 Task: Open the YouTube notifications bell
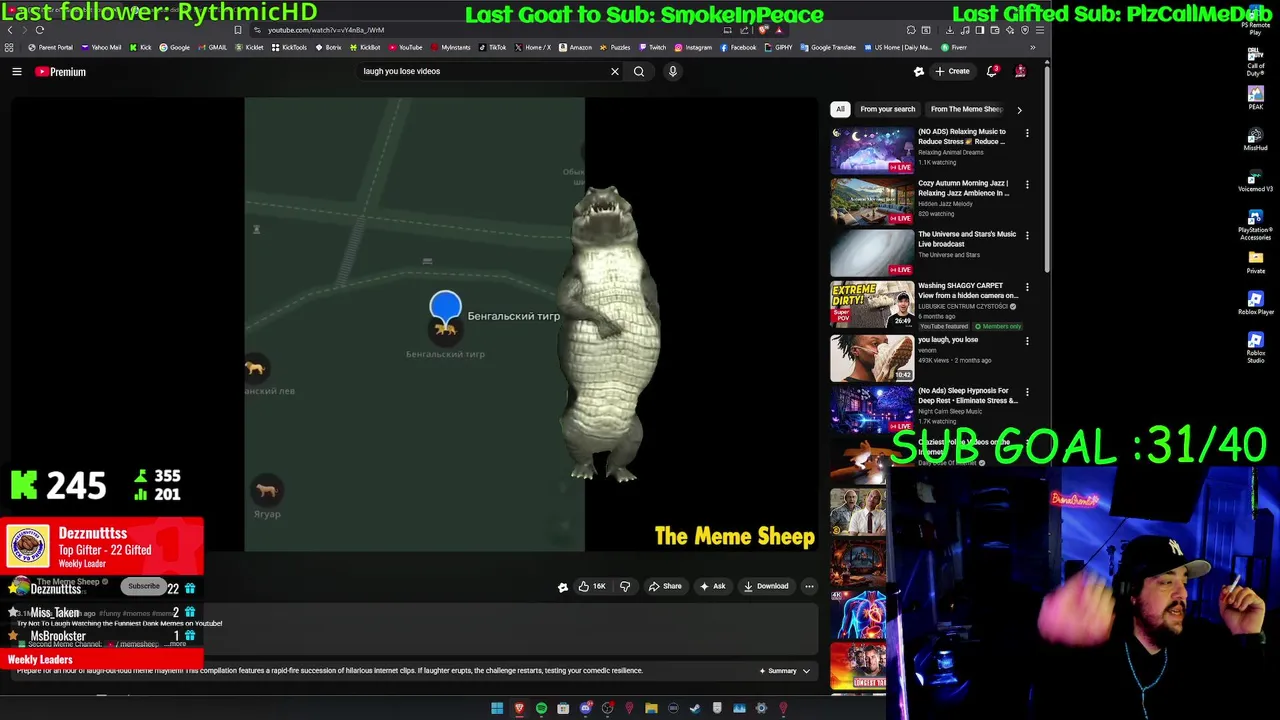point(992,71)
